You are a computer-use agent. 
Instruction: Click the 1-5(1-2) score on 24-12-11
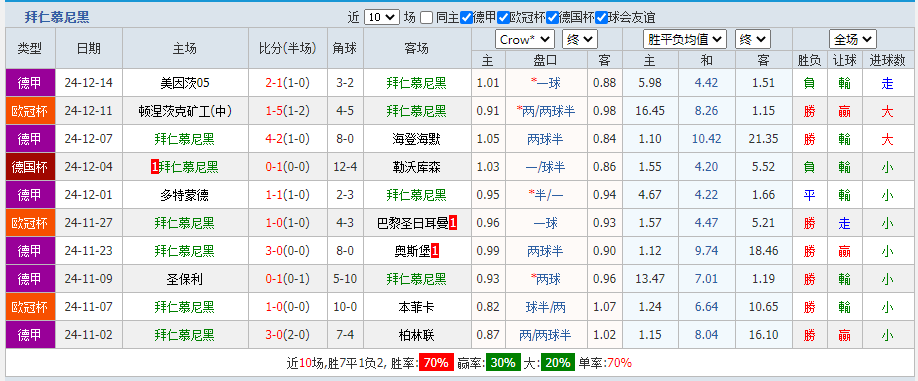287,111
